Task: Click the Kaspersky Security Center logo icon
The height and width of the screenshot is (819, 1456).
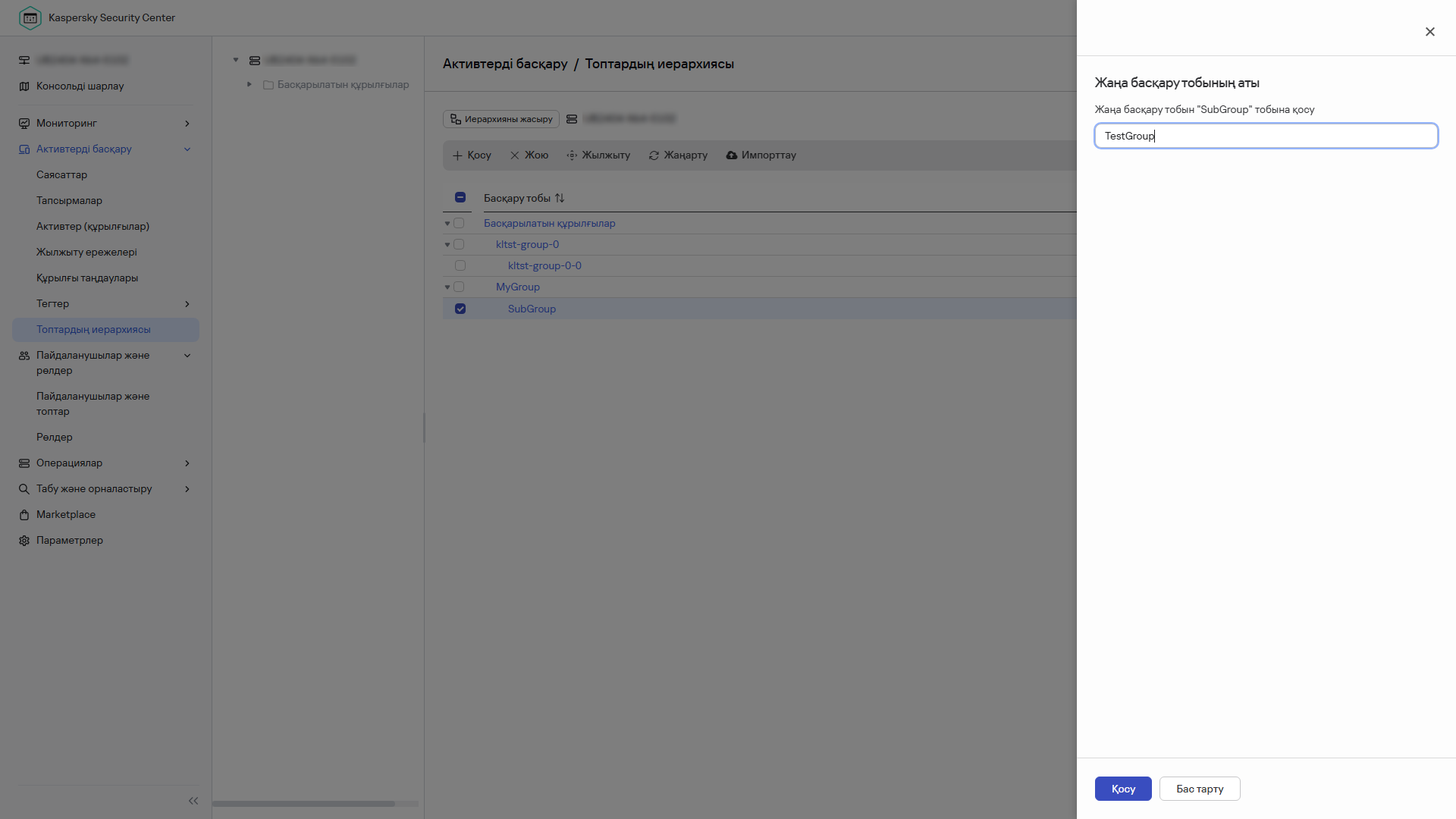Action: tap(30, 17)
